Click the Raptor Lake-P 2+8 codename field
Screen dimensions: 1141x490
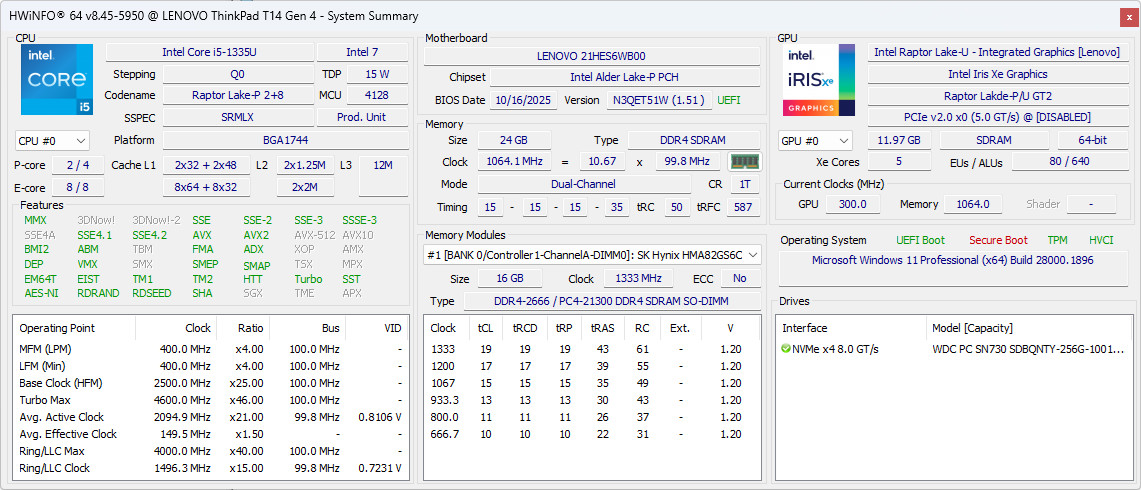click(x=238, y=95)
